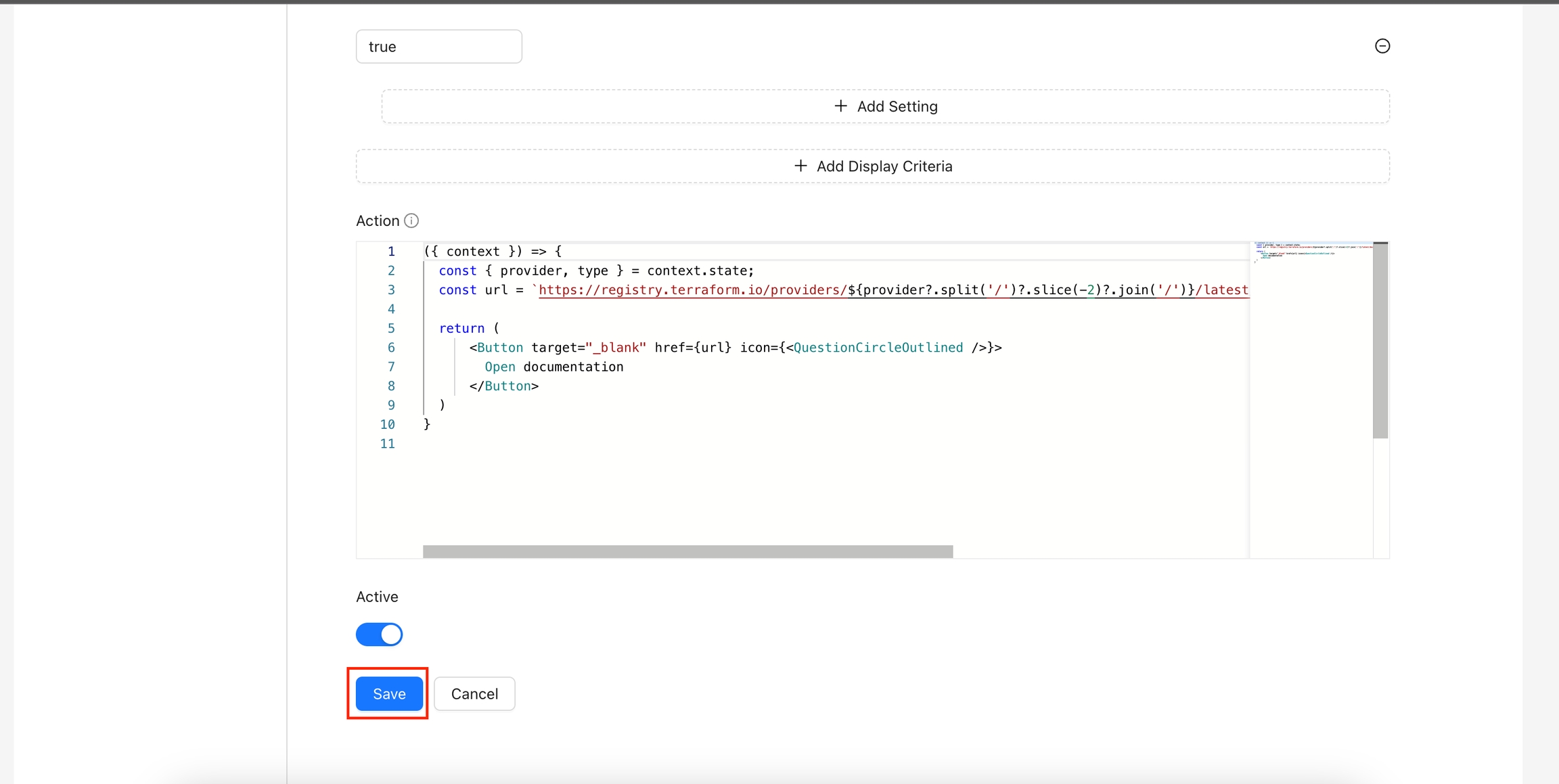Click the code editor horizontal scrollbar
Image resolution: width=1559 pixels, height=784 pixels.
coord(687,552)
